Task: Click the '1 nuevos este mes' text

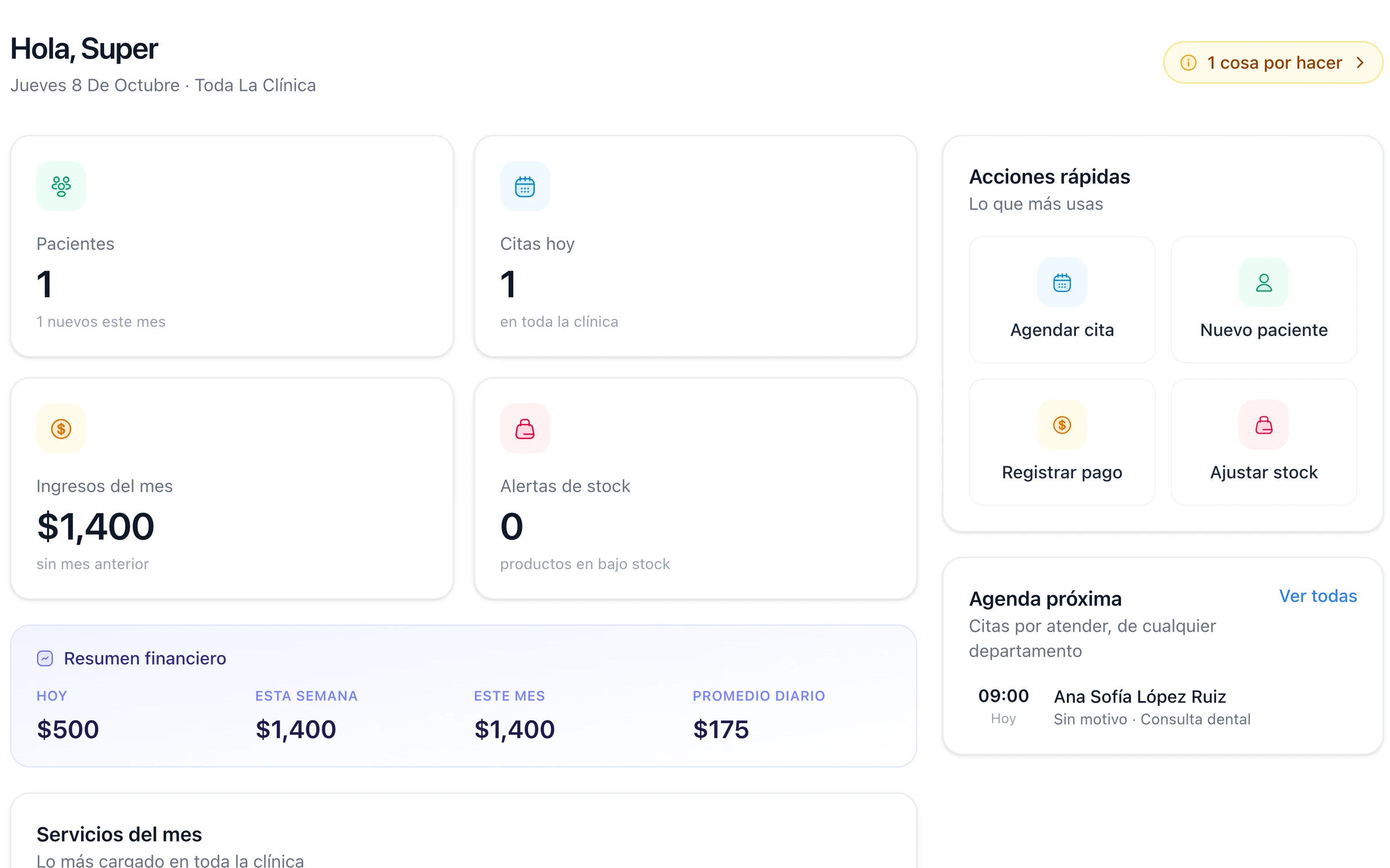Action: (x=101, y=322)
